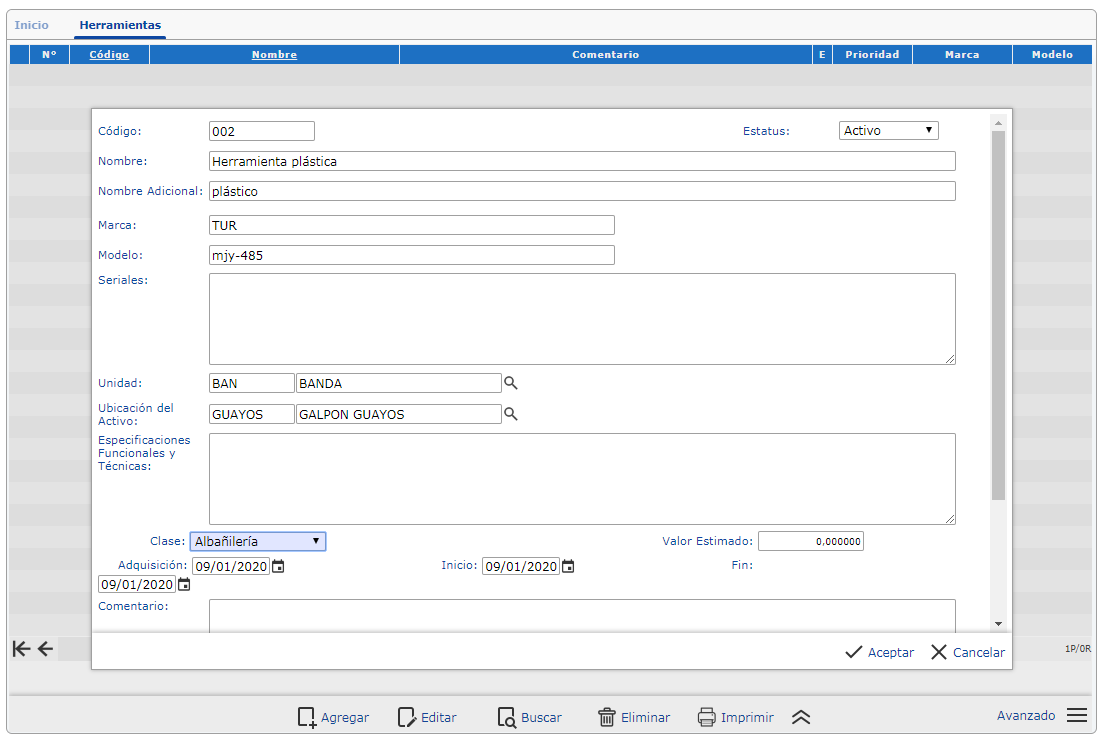1104x742 pixels.
Task: Click into the Seriales text area
Action: 581,319
